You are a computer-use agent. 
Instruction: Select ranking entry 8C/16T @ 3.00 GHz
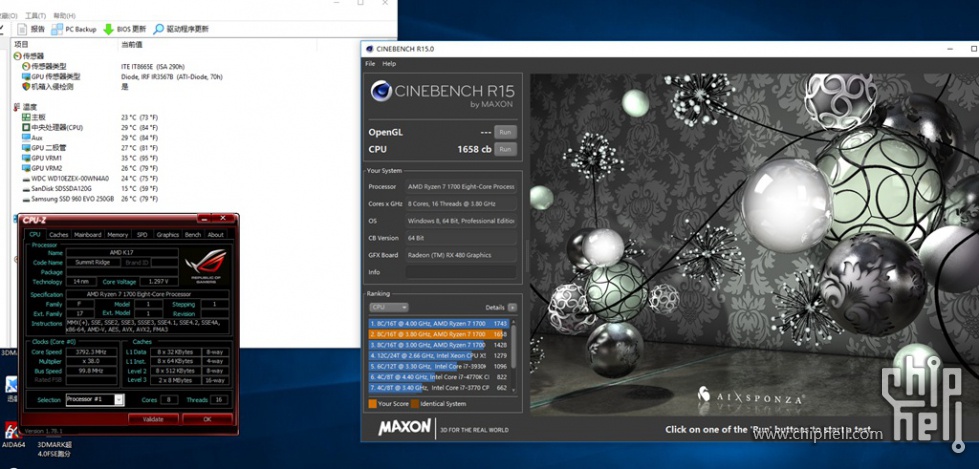(439, 345)
